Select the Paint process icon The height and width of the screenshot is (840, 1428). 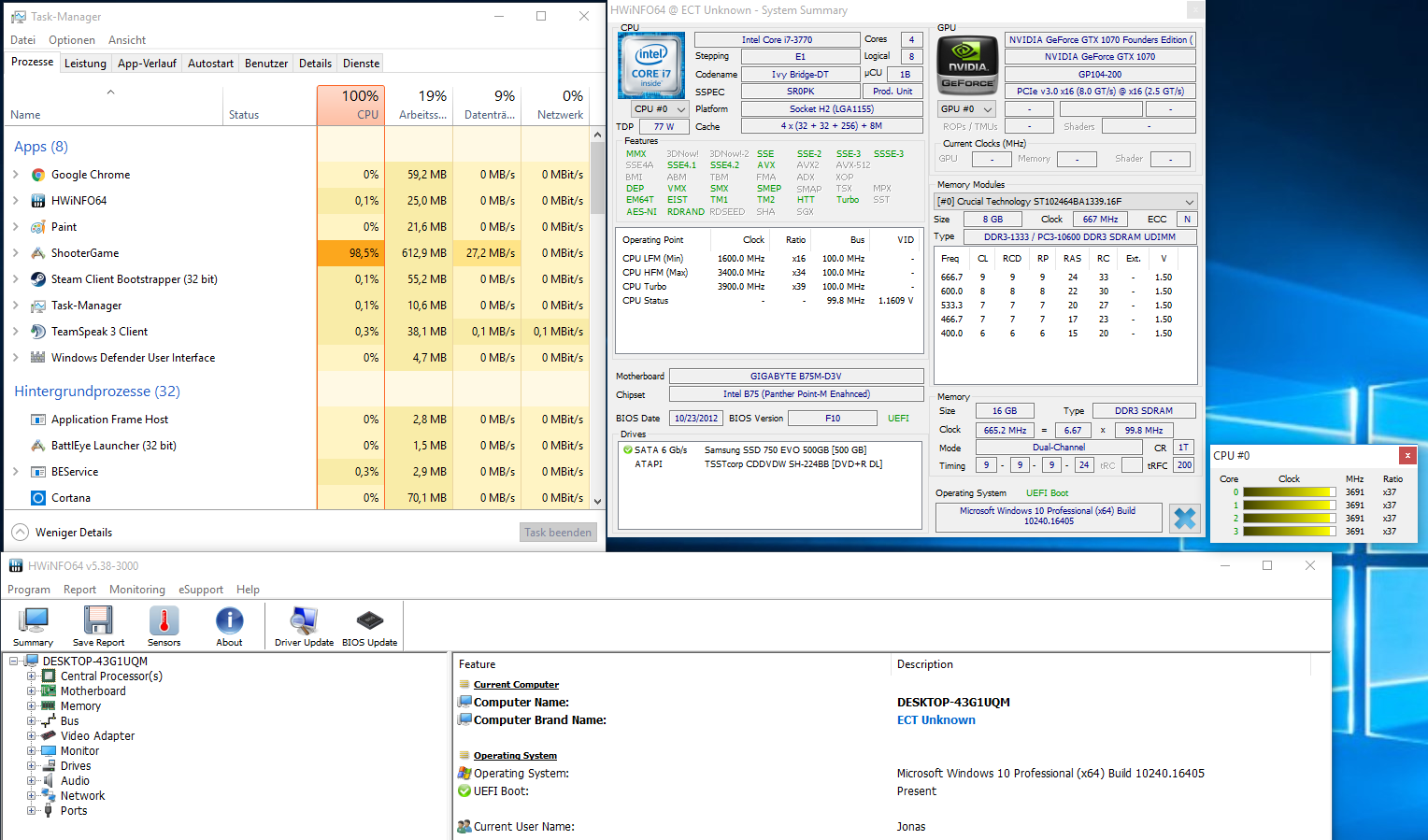(x=38, y=227)
